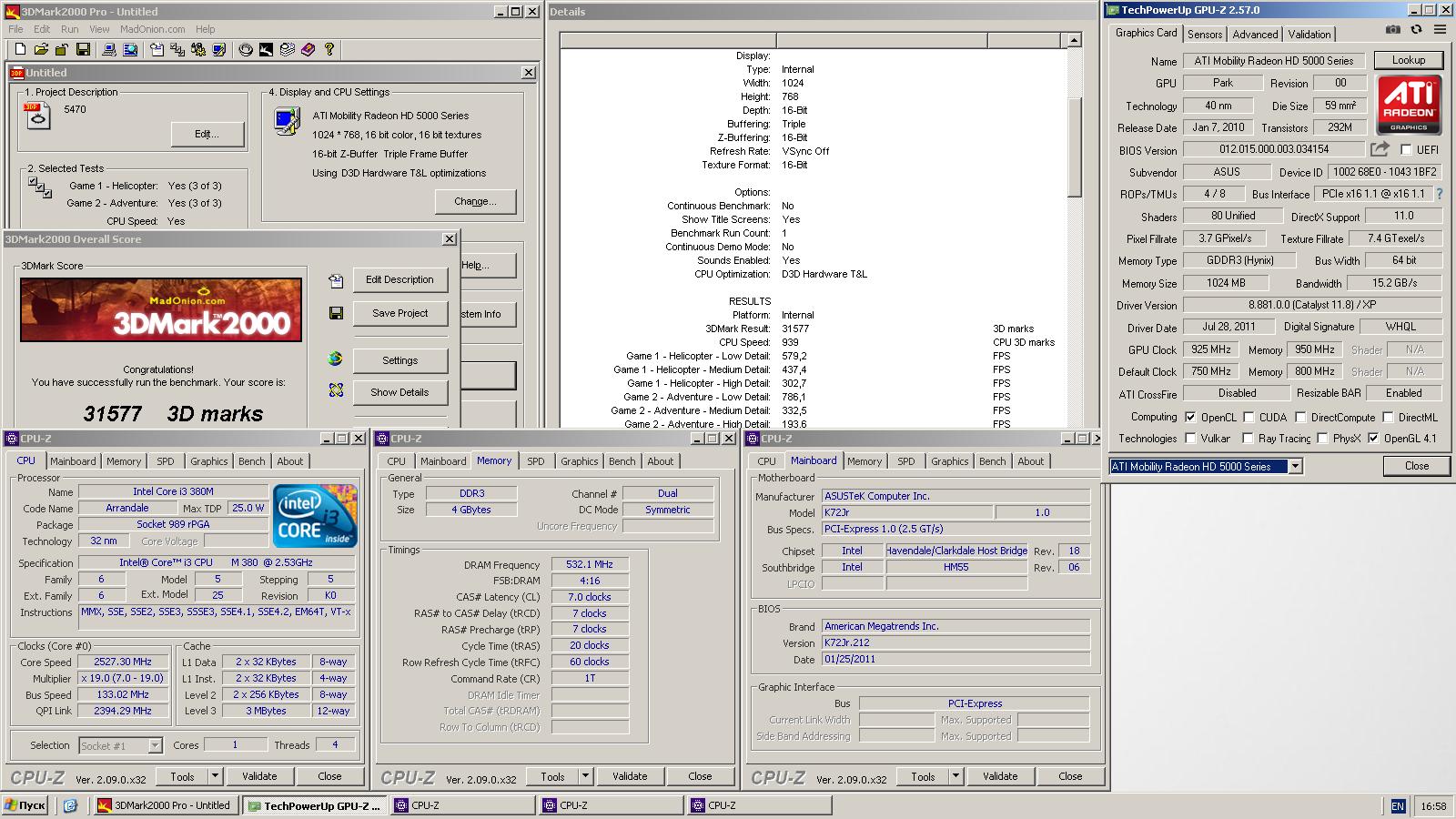This screenshot has width=1456, height=819.
Task: Click the edit project description toolbar icon
Action: click(x=157, y=49)
